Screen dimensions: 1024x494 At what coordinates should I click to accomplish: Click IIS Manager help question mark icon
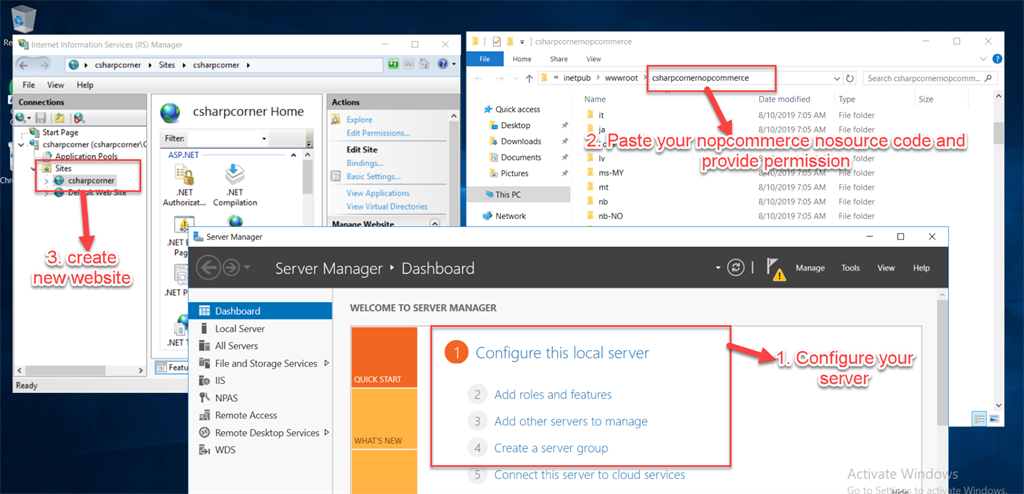click(x=443, y=64)
